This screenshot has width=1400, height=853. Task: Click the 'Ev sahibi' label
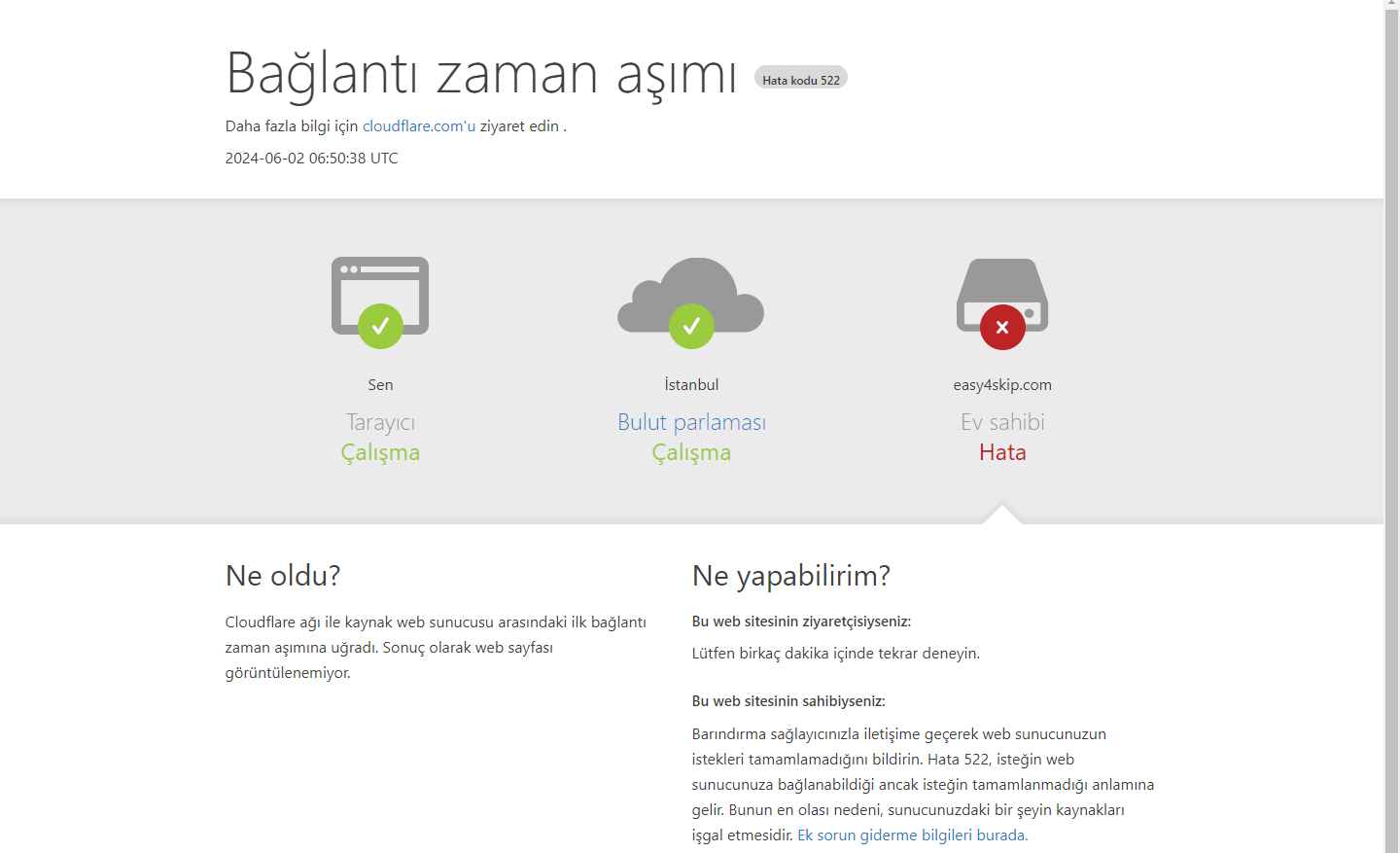1002,422
